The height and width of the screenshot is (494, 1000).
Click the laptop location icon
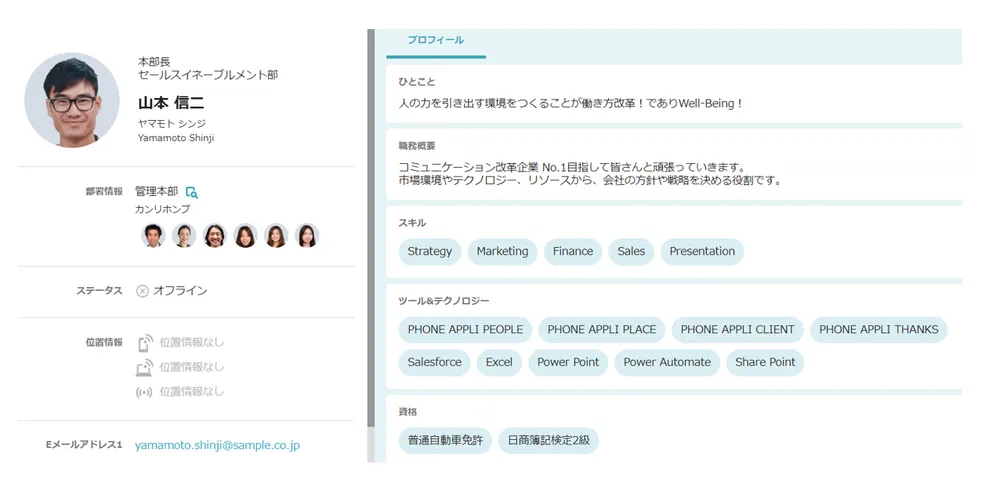(144, 367)
